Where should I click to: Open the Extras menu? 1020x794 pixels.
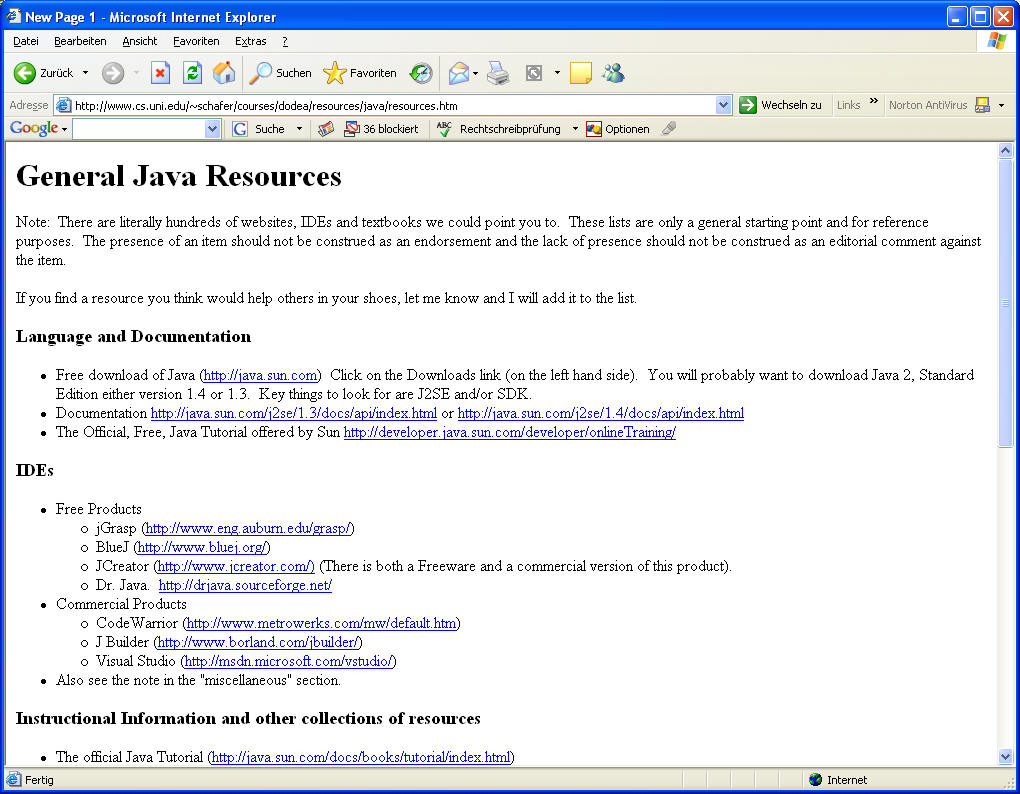click(x=250, y=41)
